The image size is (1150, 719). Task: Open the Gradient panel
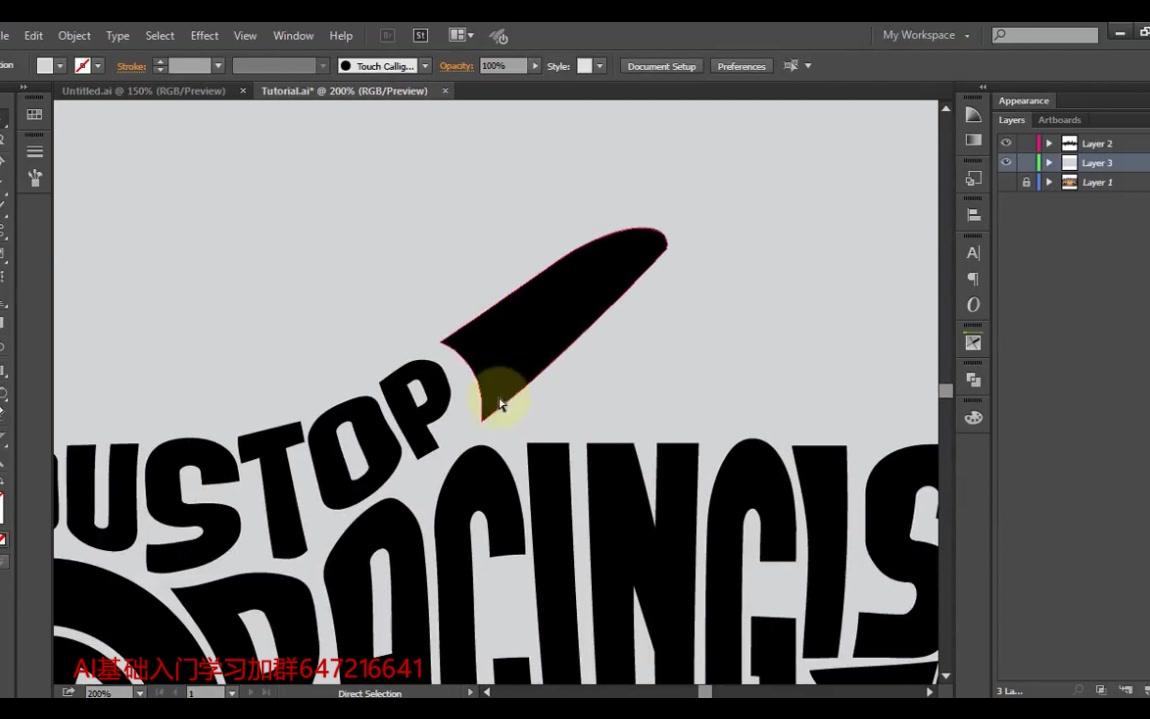tap(972, 141)
